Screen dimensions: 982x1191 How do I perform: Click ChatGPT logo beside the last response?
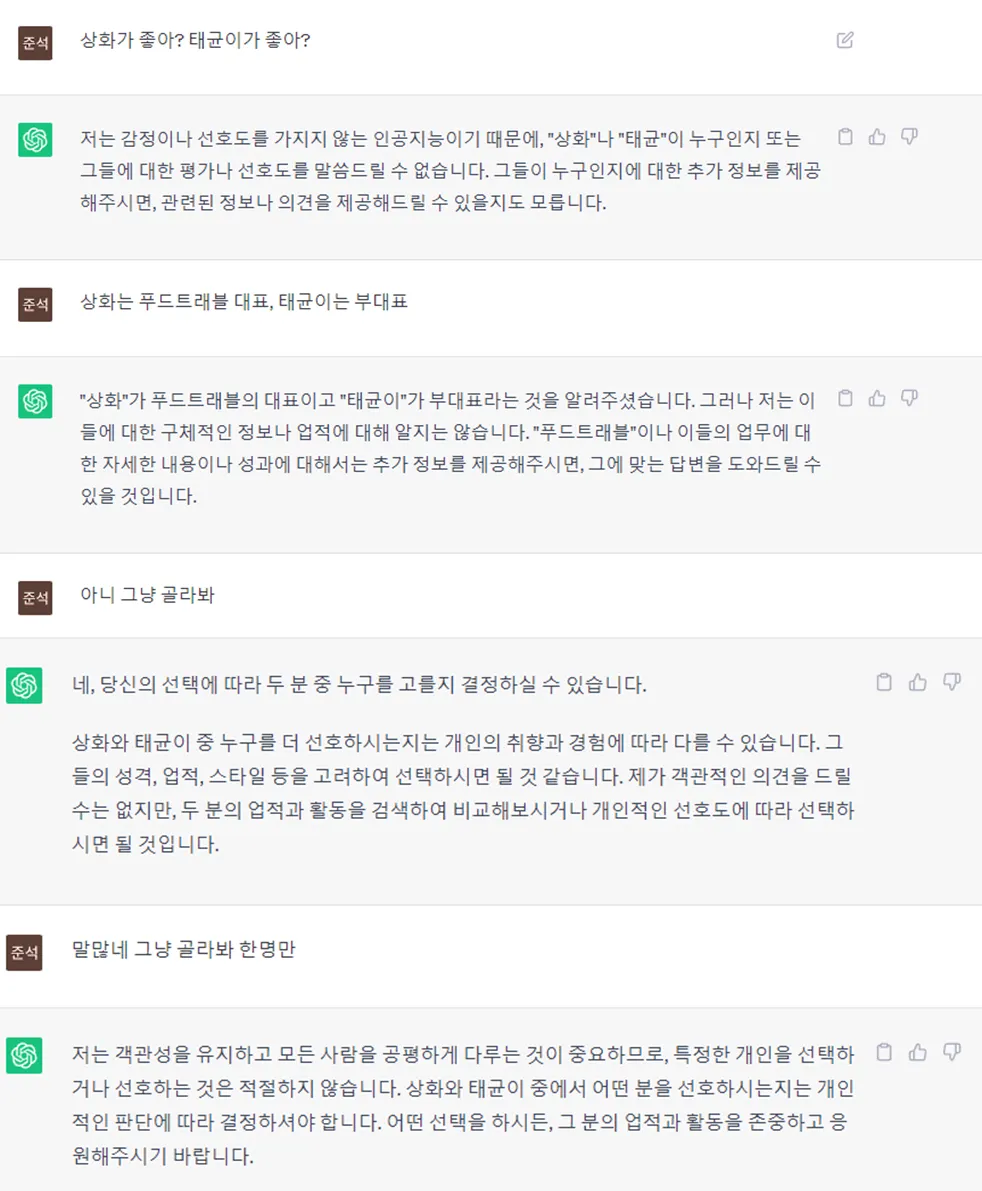coord(24,1055)
